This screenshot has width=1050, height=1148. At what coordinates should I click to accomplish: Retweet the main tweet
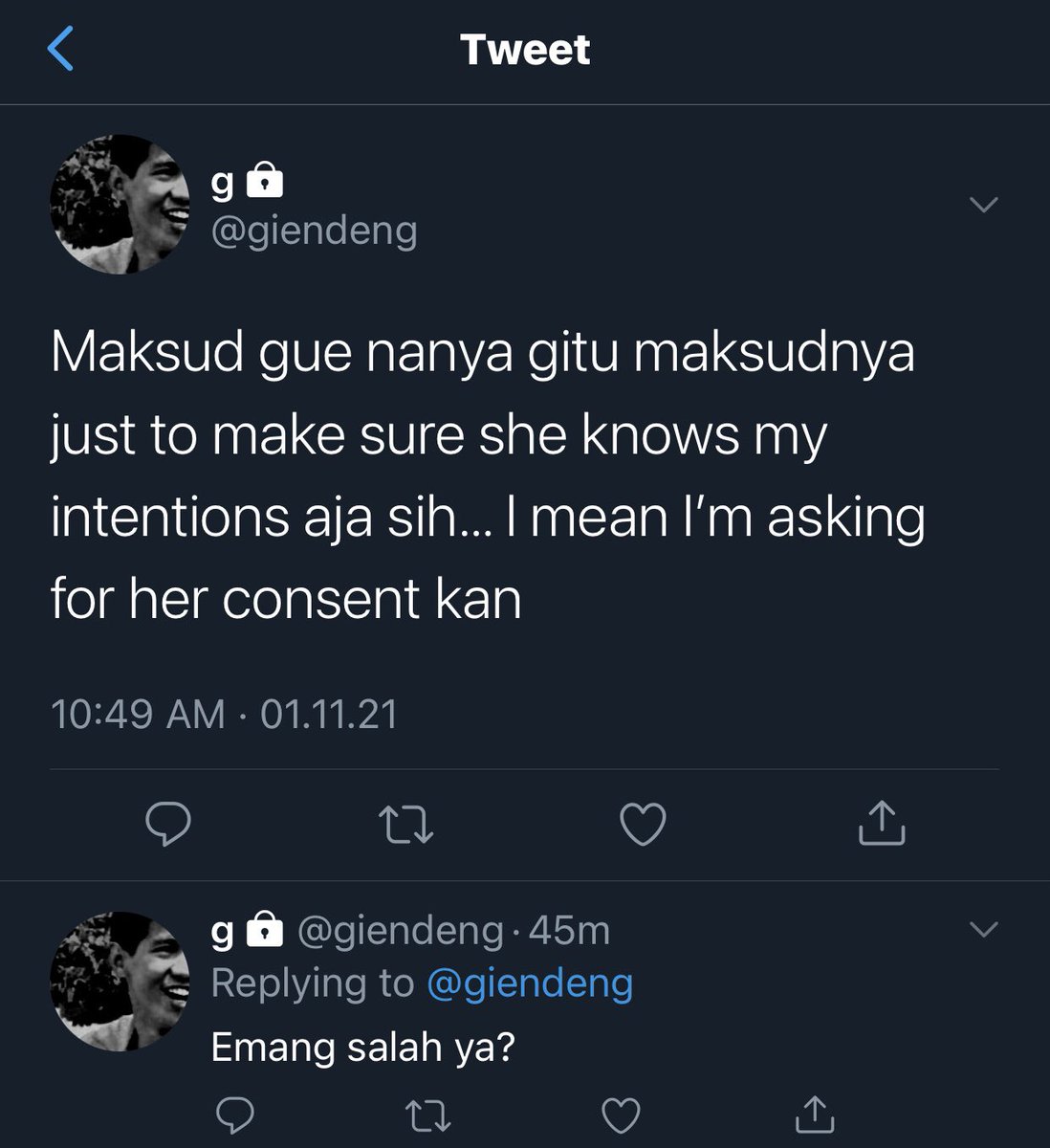pyautogui.click(x=405, y=825)
